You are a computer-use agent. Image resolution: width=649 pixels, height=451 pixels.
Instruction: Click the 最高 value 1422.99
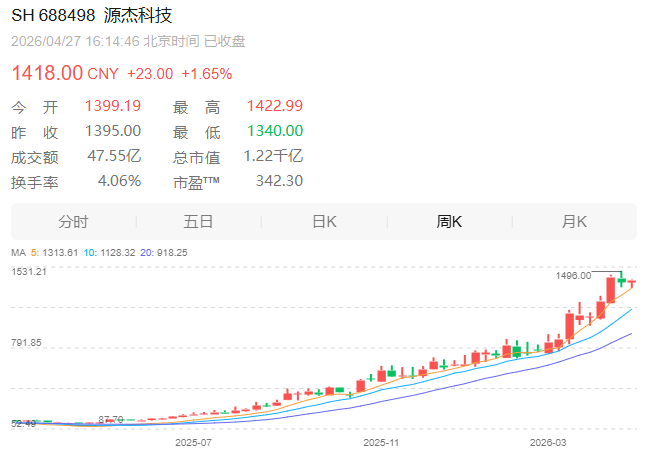click(x=275, y=106)
